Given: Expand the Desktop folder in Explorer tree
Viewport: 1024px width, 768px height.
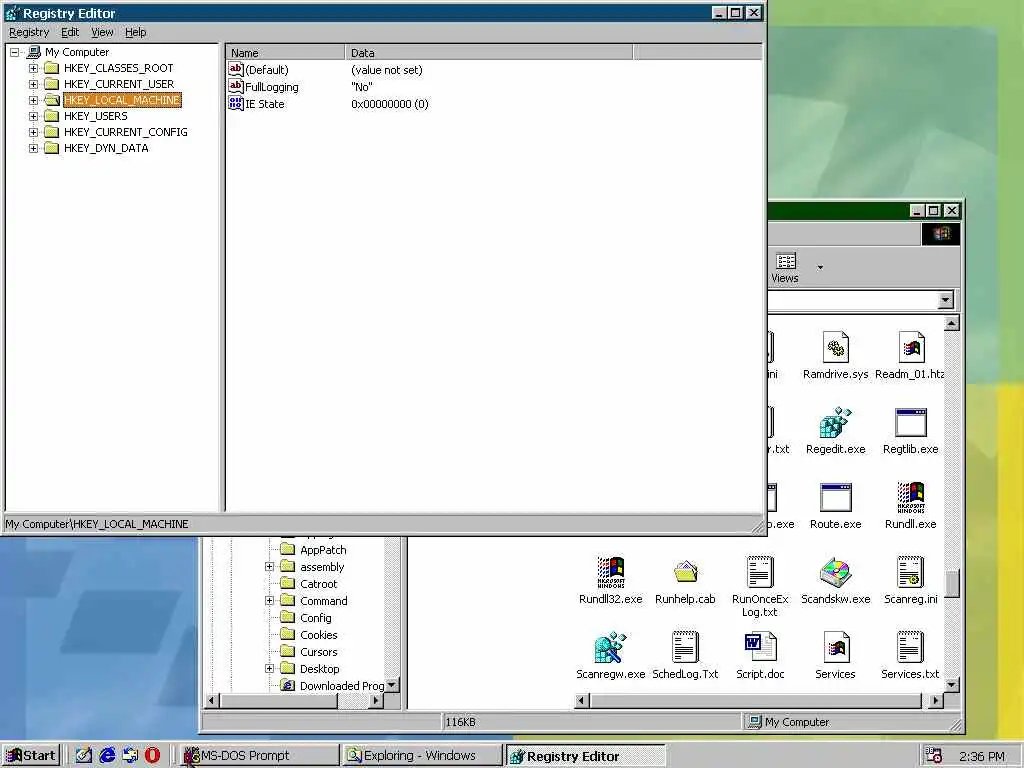Looking at the screenshot, I should pos(269,669).
